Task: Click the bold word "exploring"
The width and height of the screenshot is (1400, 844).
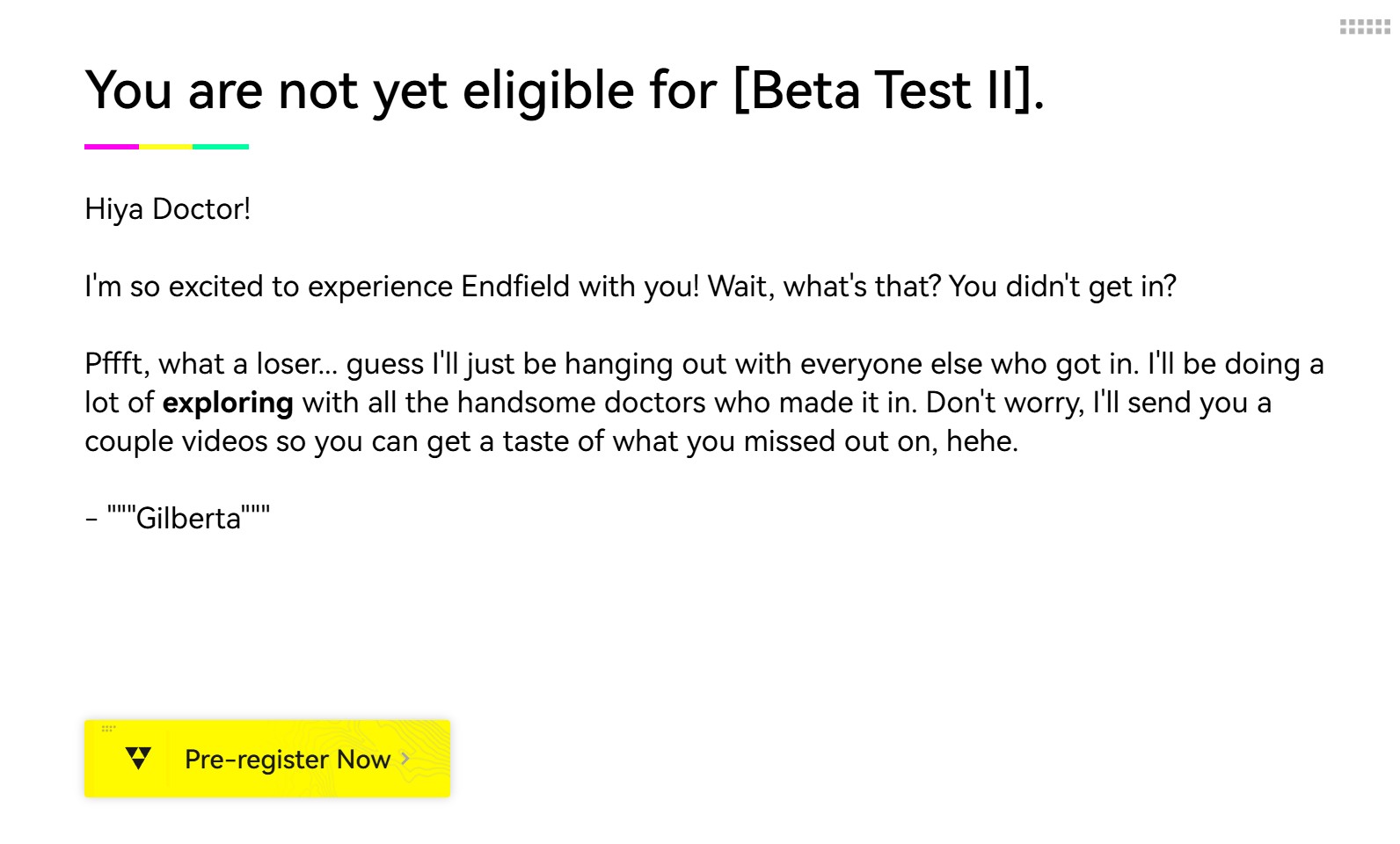Action: [x=228, y=403]
